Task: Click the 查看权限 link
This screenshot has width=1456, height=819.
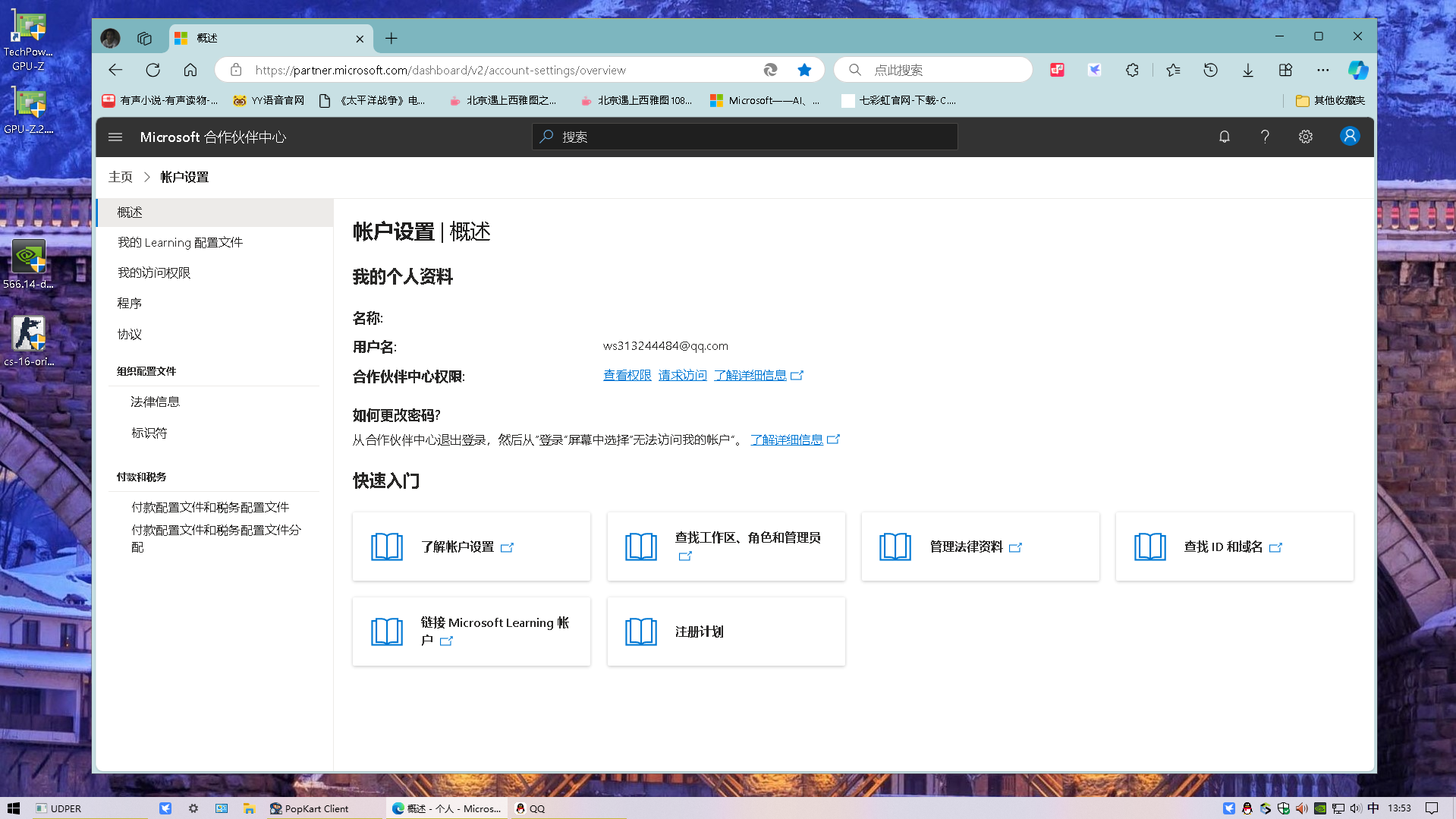Action: click(627, 376)
